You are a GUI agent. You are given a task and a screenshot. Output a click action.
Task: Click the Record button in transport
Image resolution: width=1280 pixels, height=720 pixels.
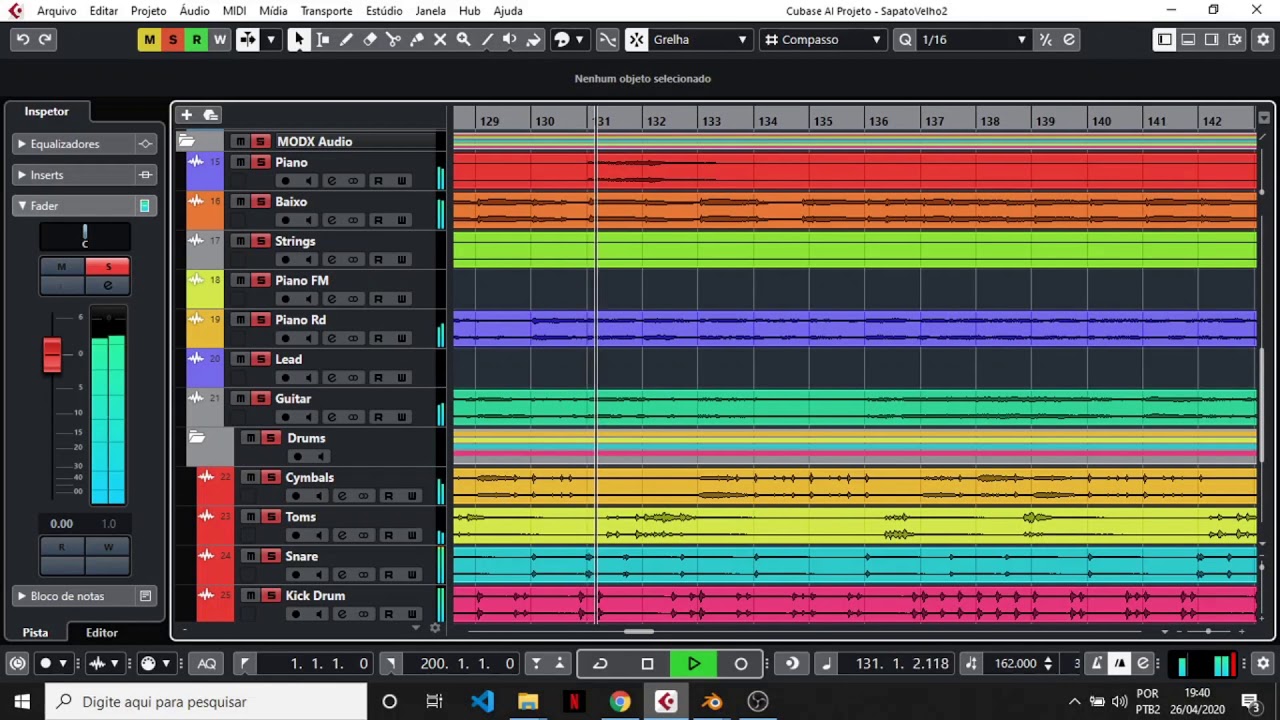(x=740, y=663)
